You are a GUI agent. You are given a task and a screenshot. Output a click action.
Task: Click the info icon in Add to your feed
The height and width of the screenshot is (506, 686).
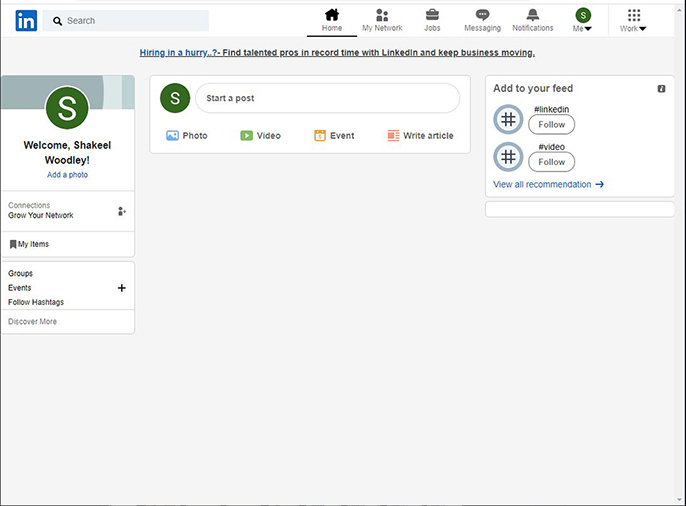click(662, 89)
